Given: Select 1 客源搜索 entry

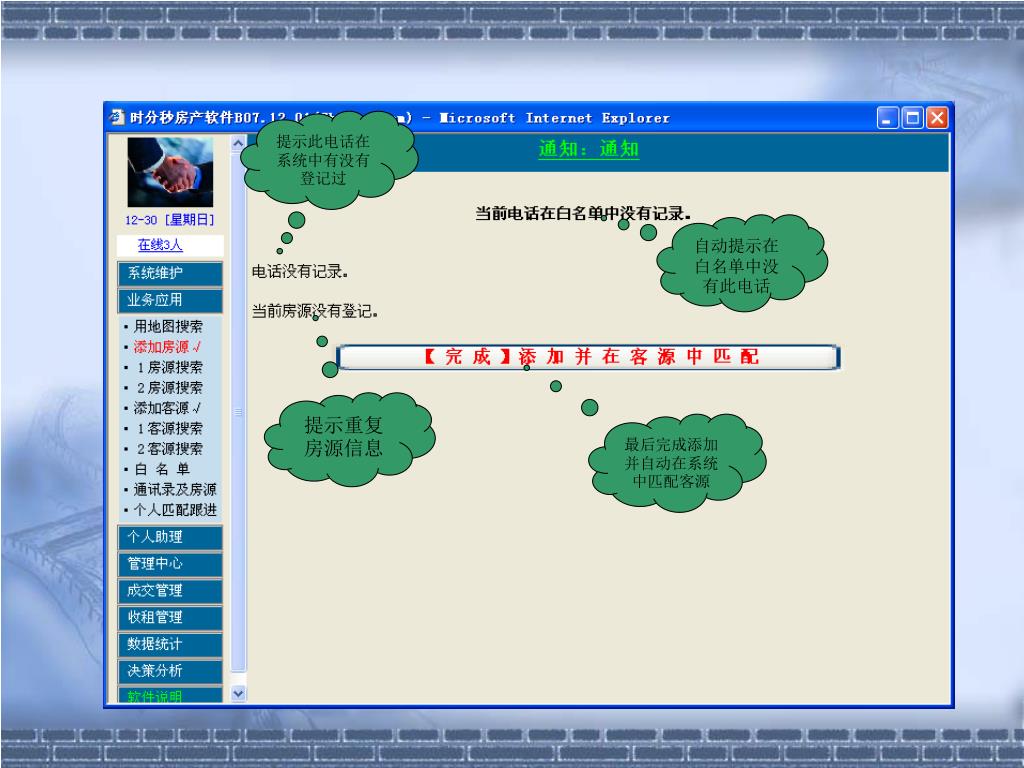Looking at the screenshot, I should point(169,428).
